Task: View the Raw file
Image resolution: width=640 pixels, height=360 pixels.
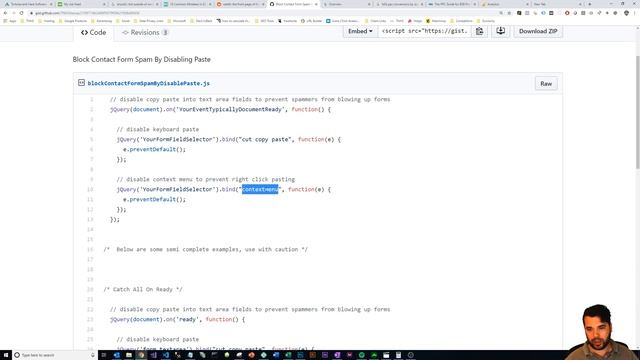Action: tap(546, 84)
